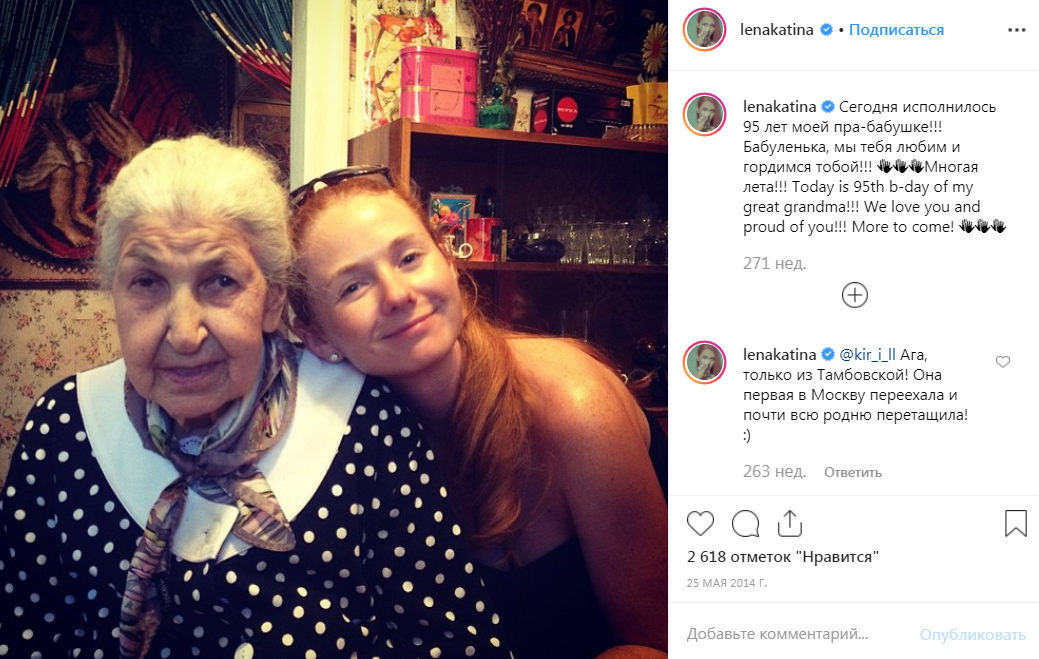This screenshot has height=659, width=1039.
Task: Like the post with the heart icon
Action: click(701, 523)
